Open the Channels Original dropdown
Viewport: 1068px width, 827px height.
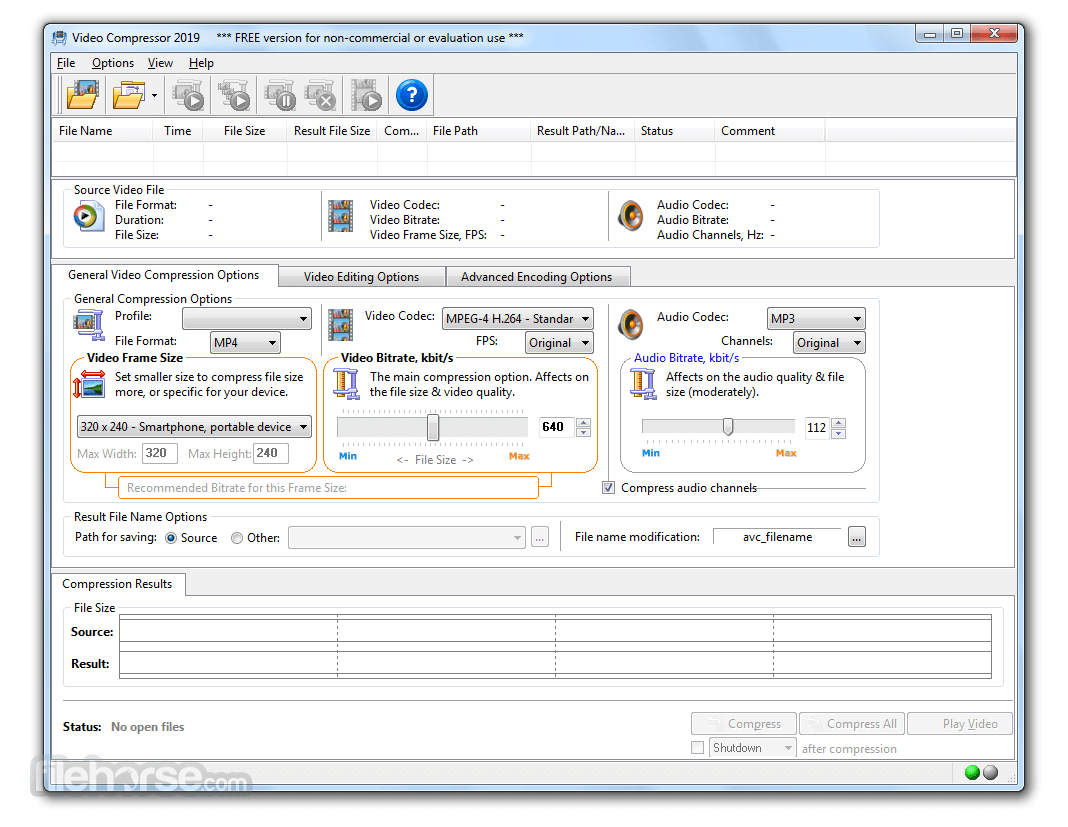point(829,343)
